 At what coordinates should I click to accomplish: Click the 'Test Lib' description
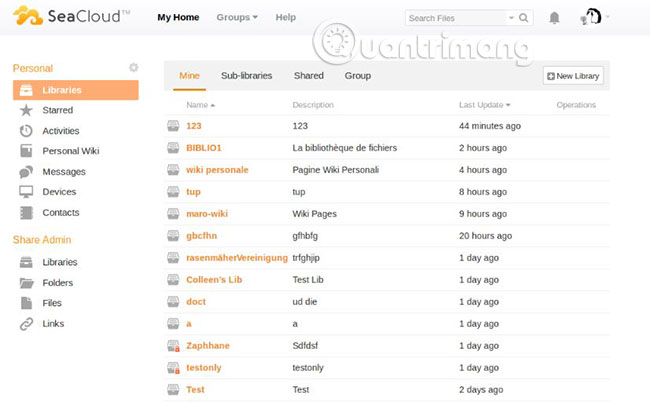coord(308,280)
